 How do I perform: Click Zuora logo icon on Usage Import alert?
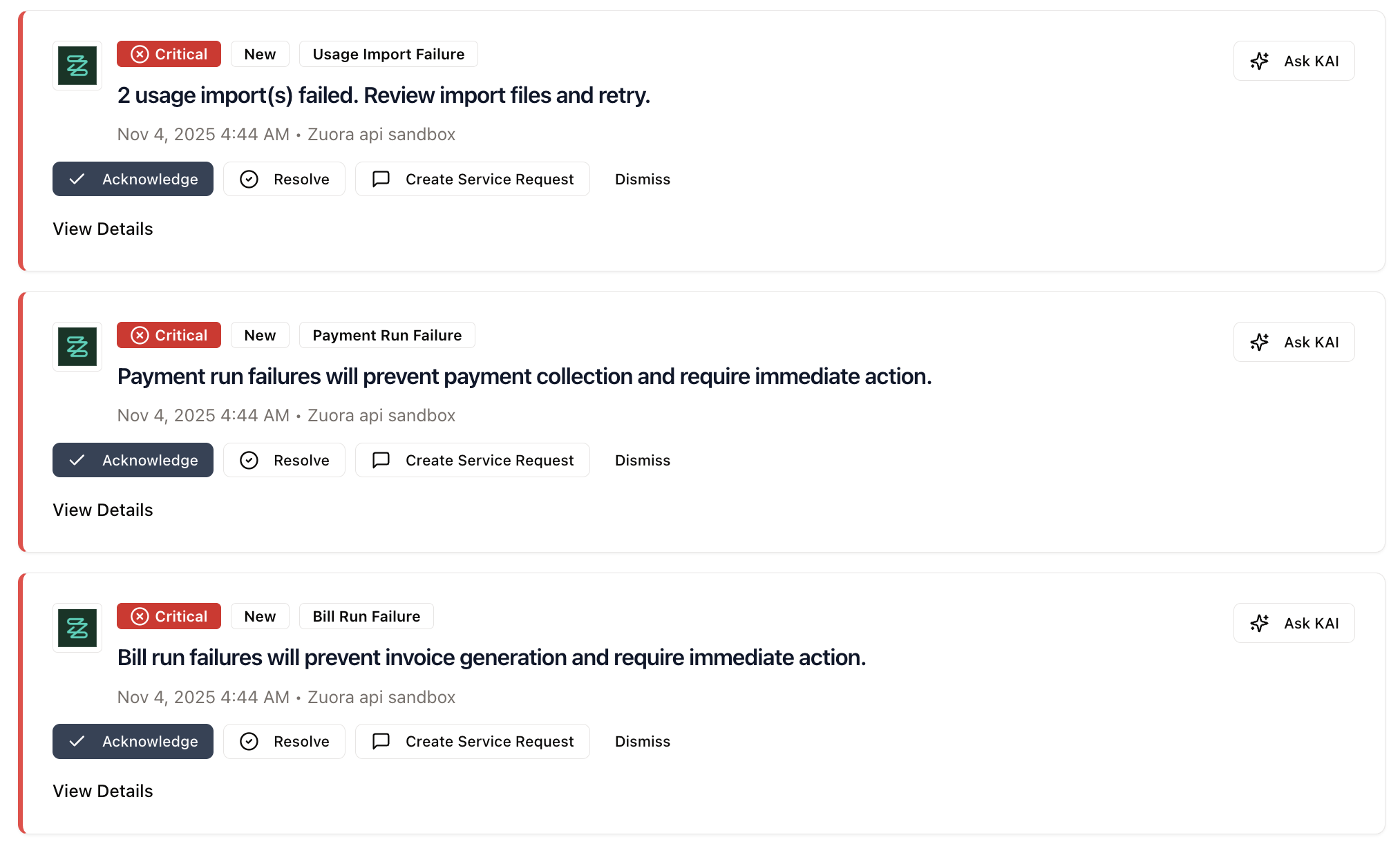[77, 66]
